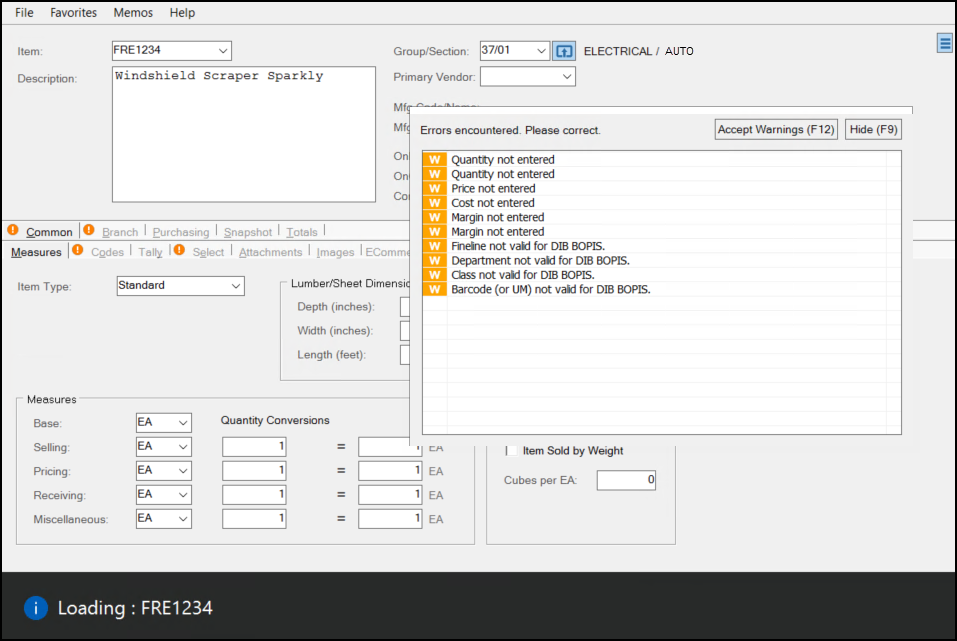957x641 pixels.
Task: Click the Loading : FRE1234 status message
Action: (135, 608)
